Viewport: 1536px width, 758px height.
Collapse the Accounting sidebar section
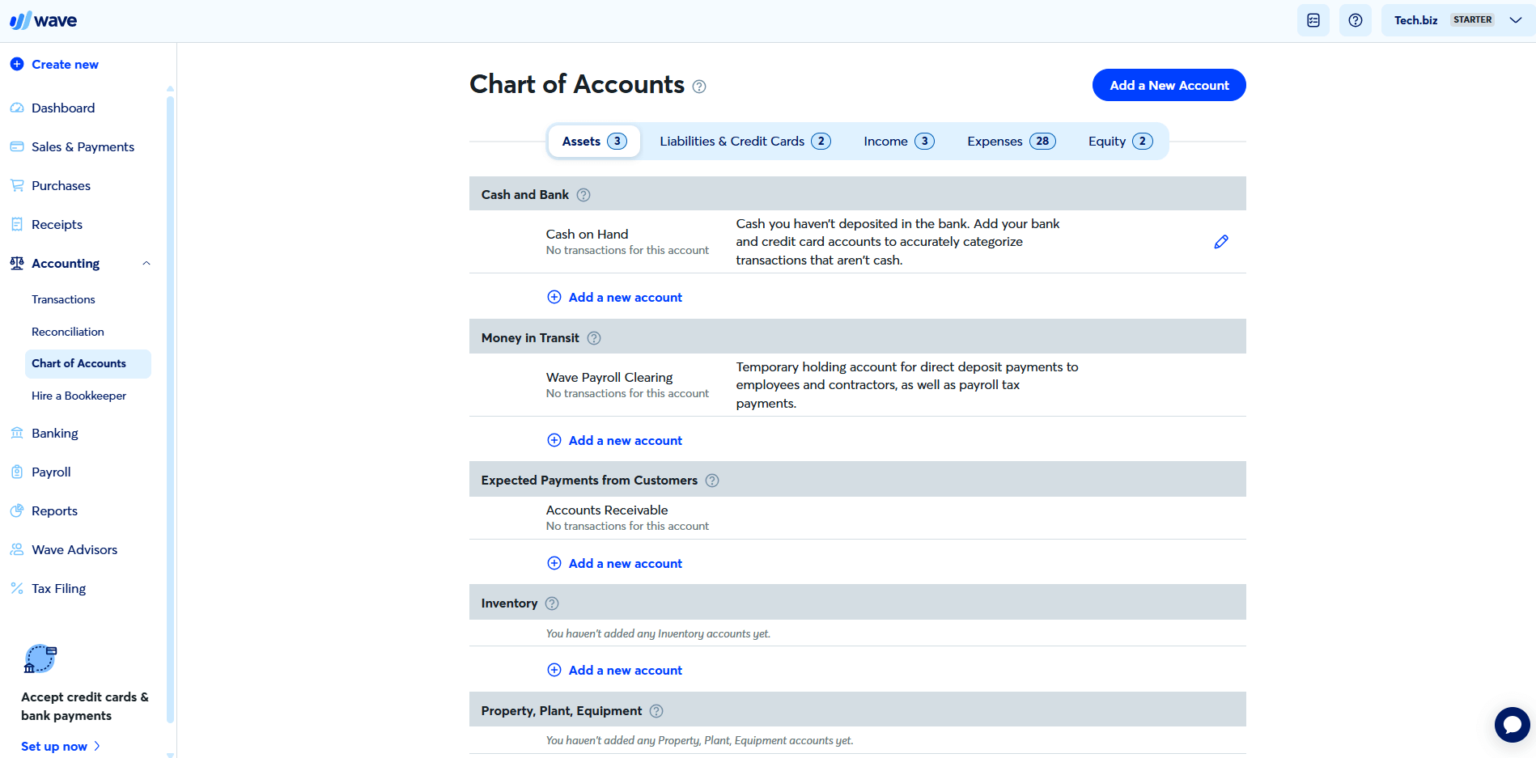coord(146,262)
